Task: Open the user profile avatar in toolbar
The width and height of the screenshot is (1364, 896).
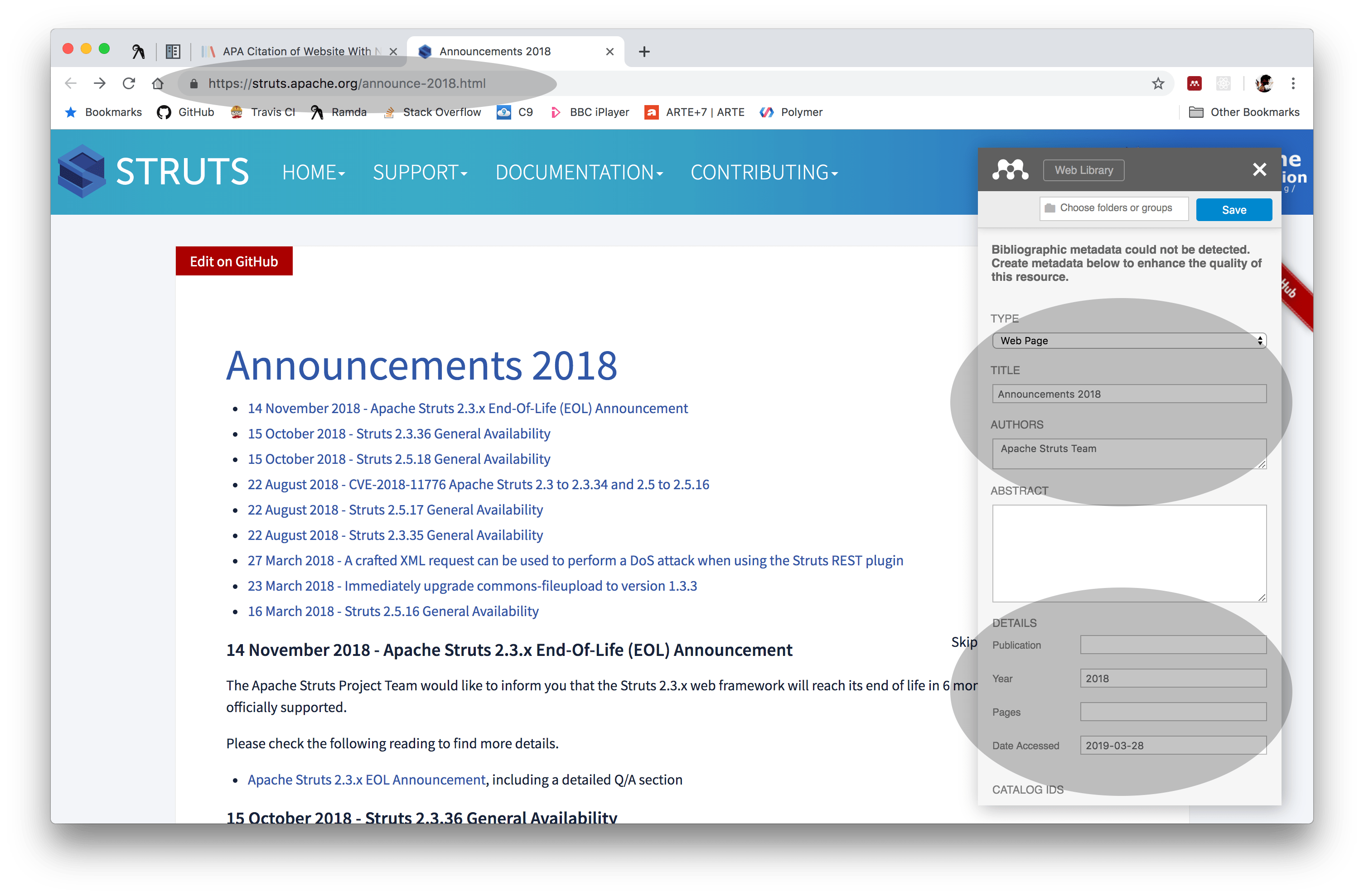Action: click(1264, 84)
